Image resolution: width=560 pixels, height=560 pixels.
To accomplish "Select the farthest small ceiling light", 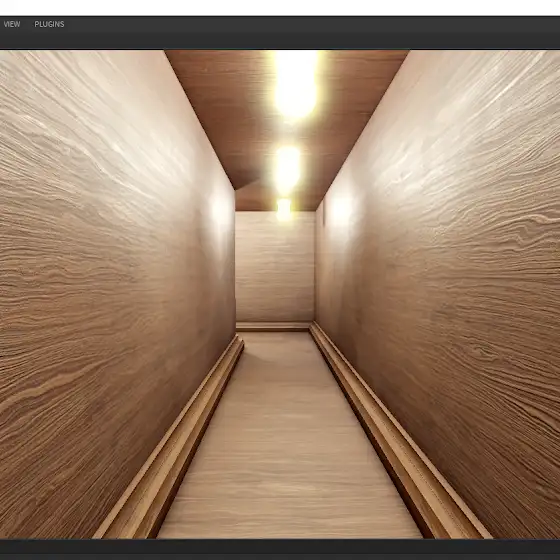I will [x=284, y=209].
